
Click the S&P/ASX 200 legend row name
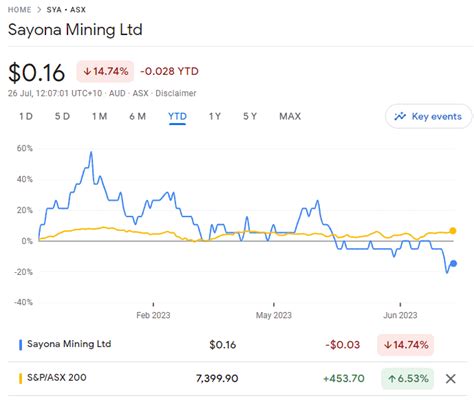click(x=57, y=378)
